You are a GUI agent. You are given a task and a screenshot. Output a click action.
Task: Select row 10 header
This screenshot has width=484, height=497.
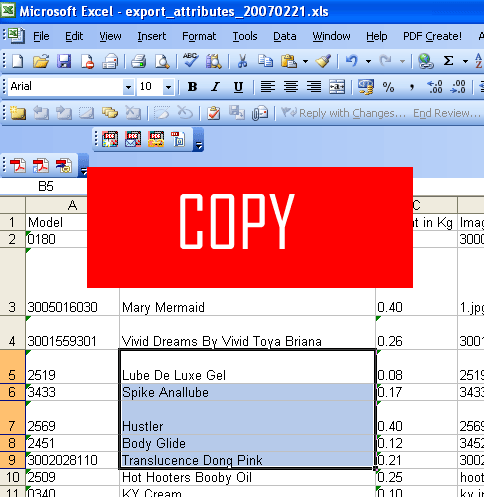(x=13, y=477)
